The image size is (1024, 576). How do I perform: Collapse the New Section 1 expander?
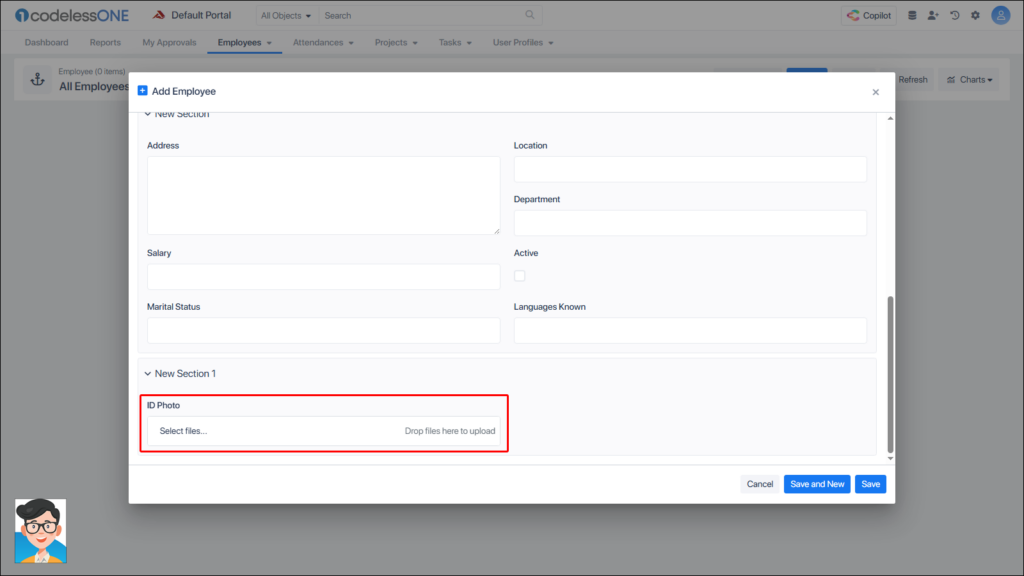click(148, 374)
